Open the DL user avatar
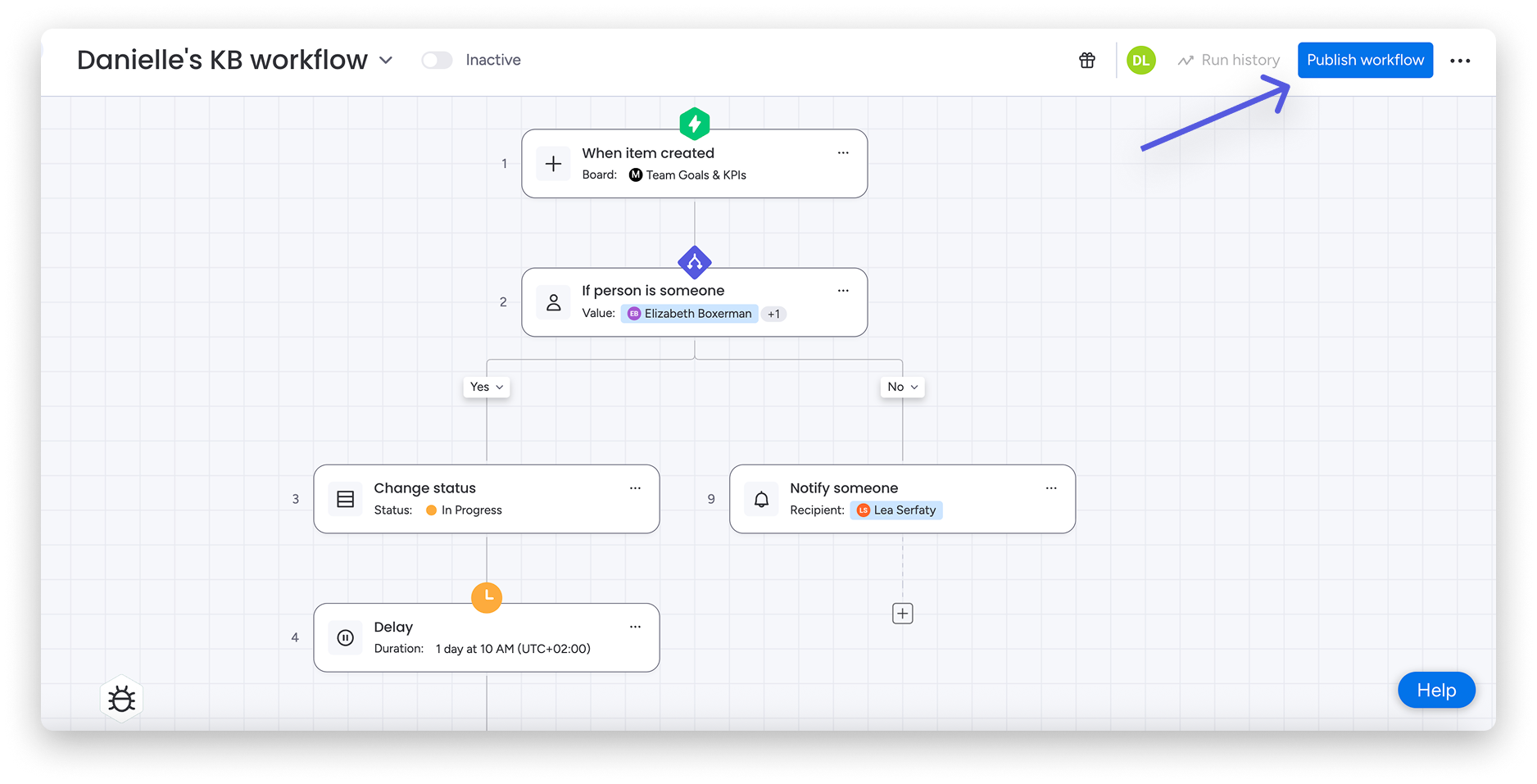 pyautogui.click(x=1140, y=60)
